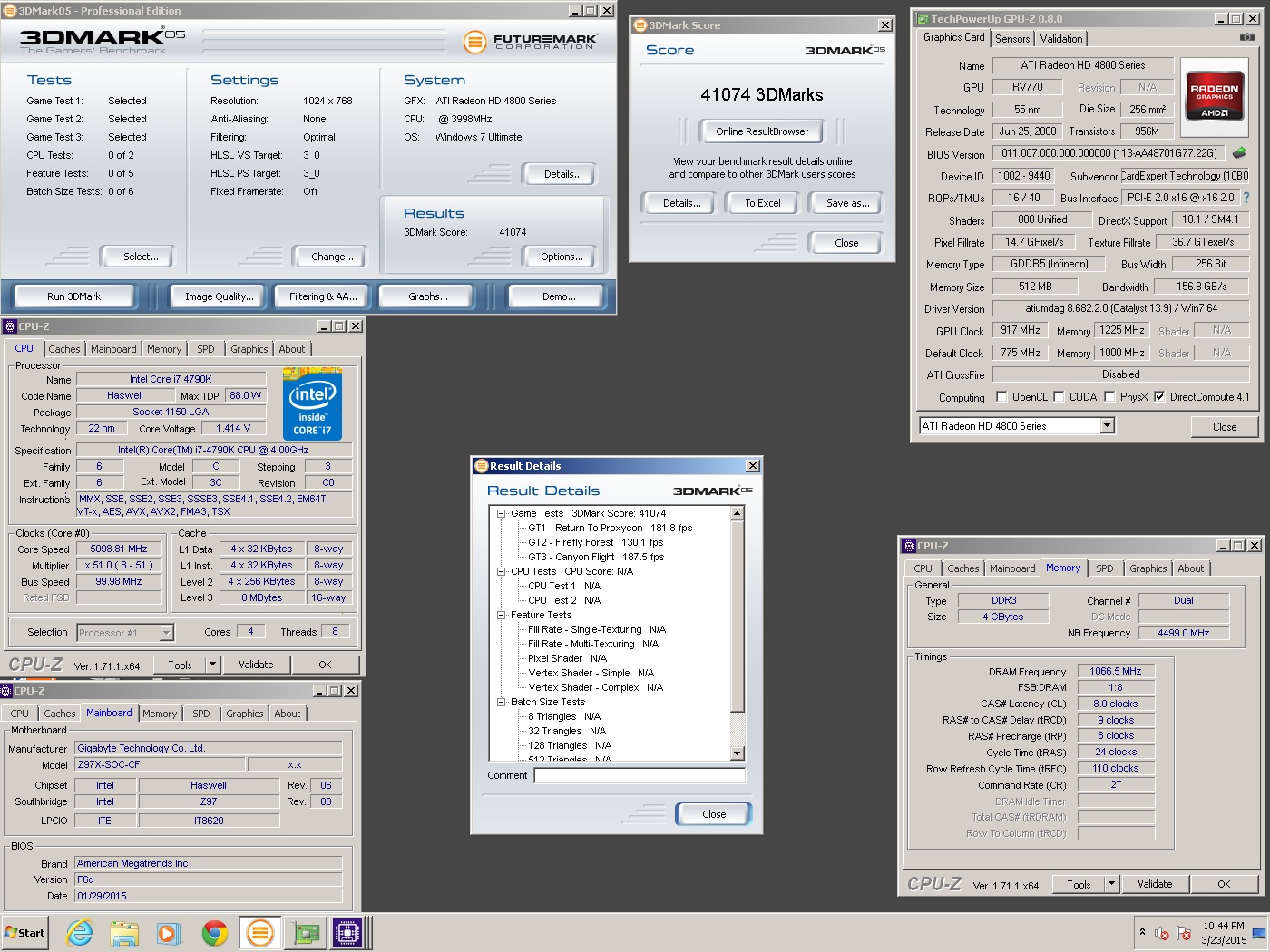The image size is (1270, 952).
Task: Click the Result Details window title icon
Action: pos(481,466)
